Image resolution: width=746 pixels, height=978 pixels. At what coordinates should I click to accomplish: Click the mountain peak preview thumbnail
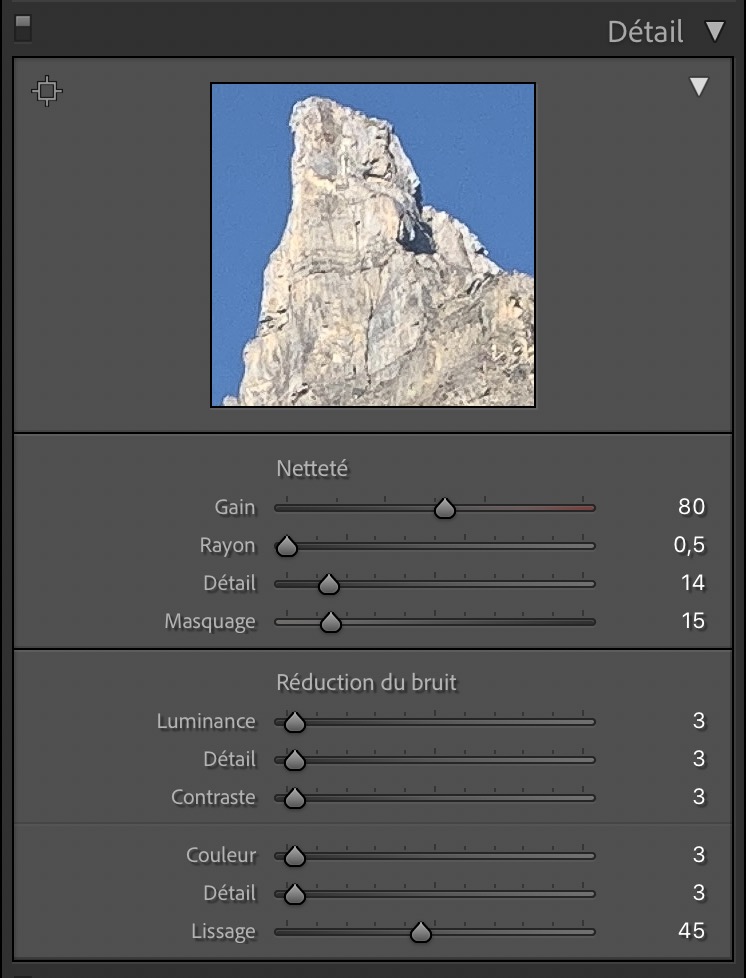[373, 245]
